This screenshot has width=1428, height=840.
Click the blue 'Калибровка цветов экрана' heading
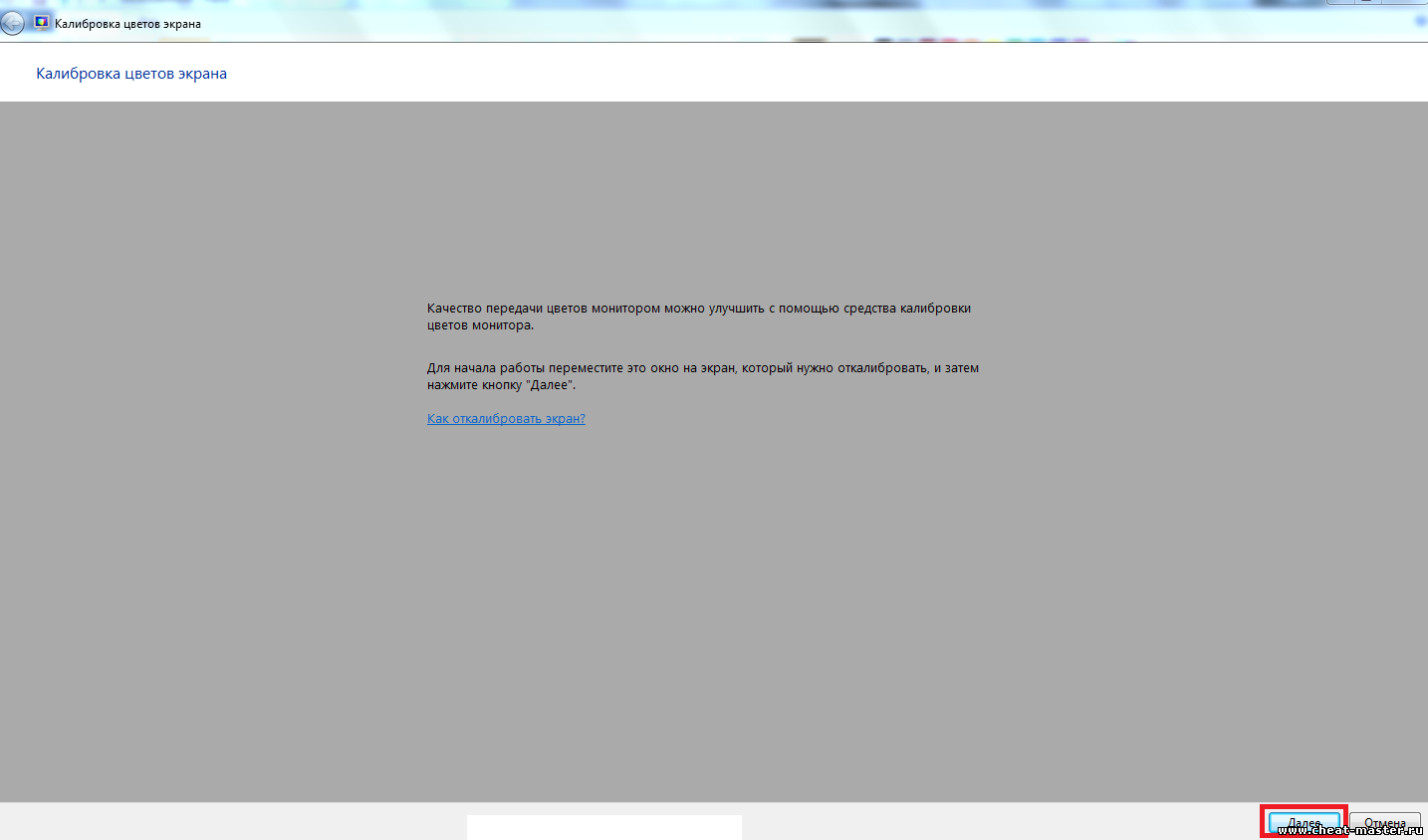131,74
